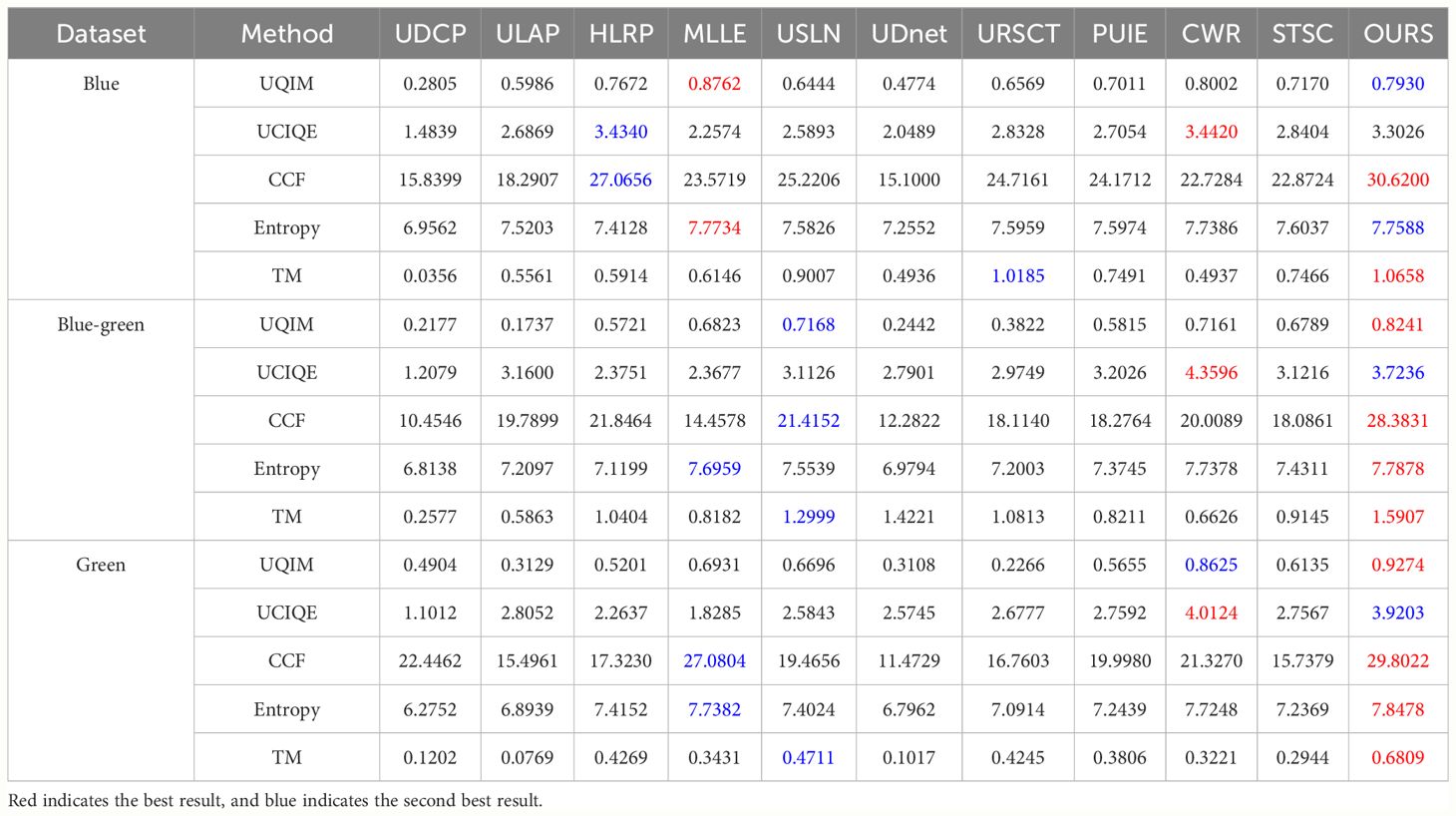The height and width of the screenshot is (816, 1456).
Task: Click the value 15.1000
Action: [x=909, y=180]
